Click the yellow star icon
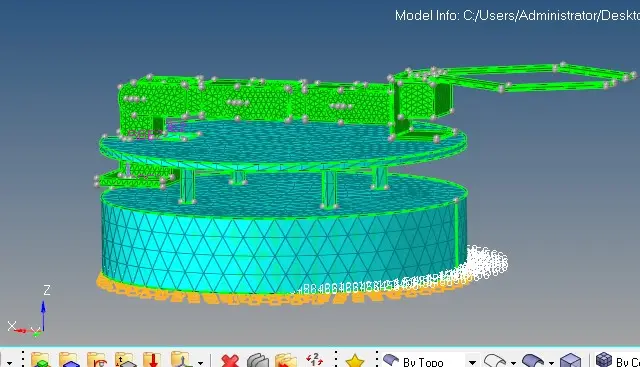 pos(355,361)
